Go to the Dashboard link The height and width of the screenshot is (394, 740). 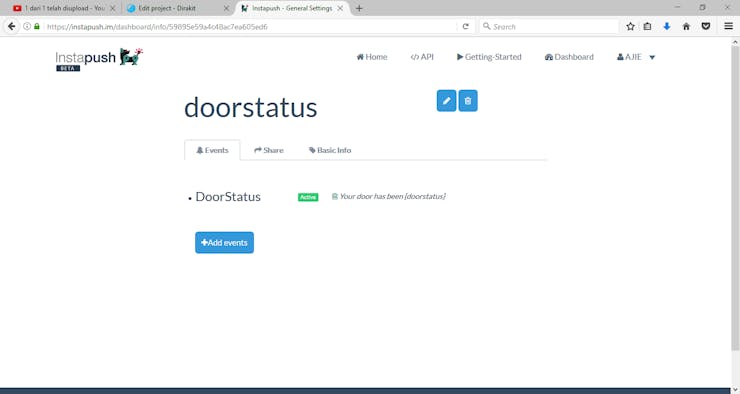point(569,57)
